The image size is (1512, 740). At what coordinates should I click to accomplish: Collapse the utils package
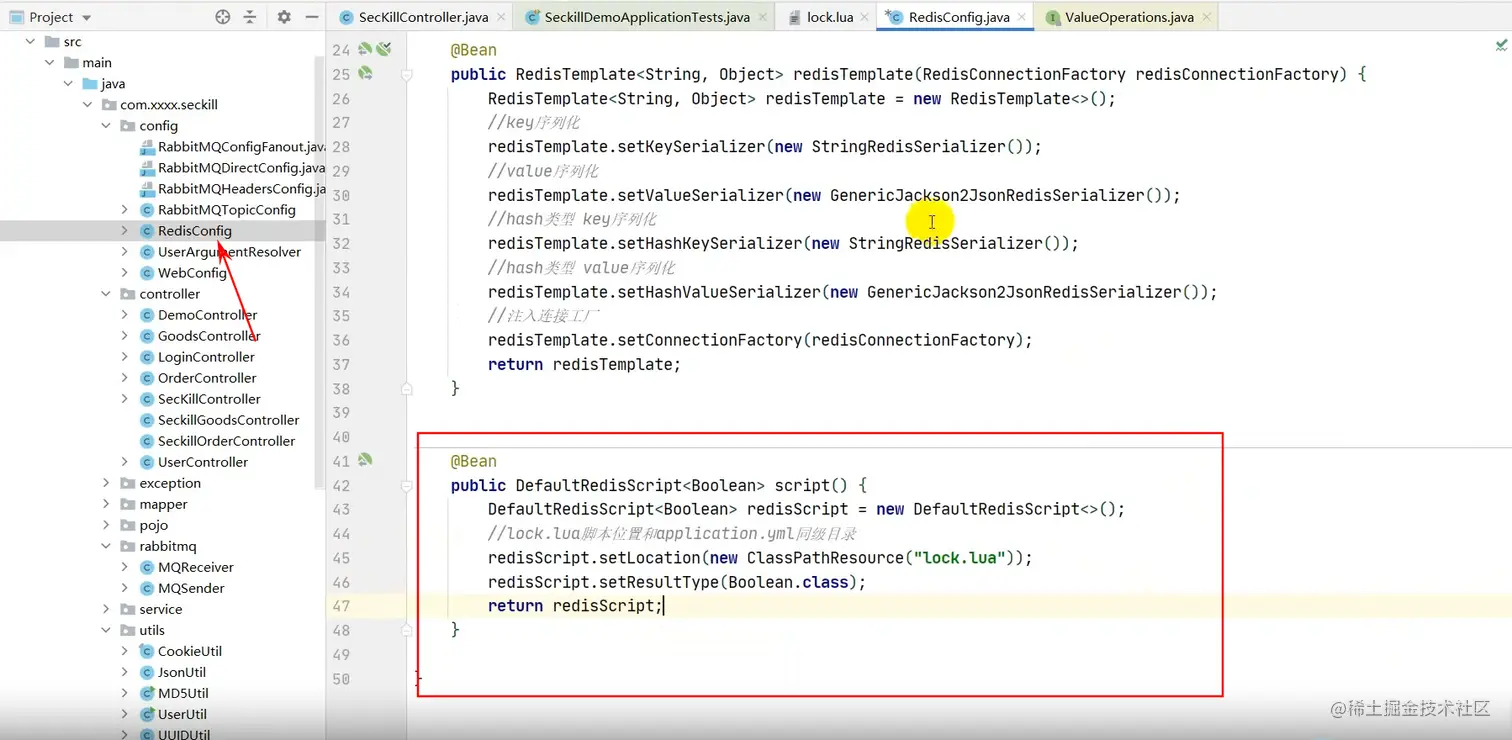point(106,630)
